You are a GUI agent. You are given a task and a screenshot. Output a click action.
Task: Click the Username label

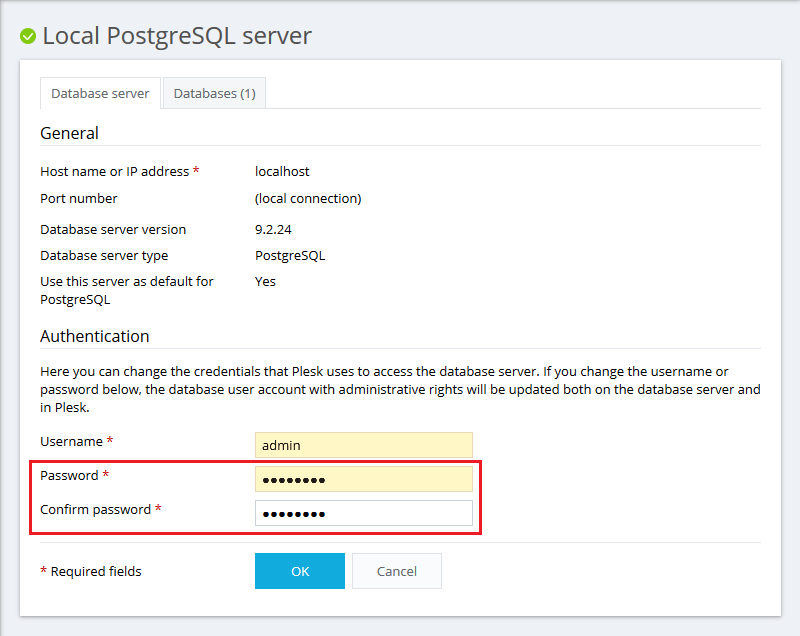point(71,441)
